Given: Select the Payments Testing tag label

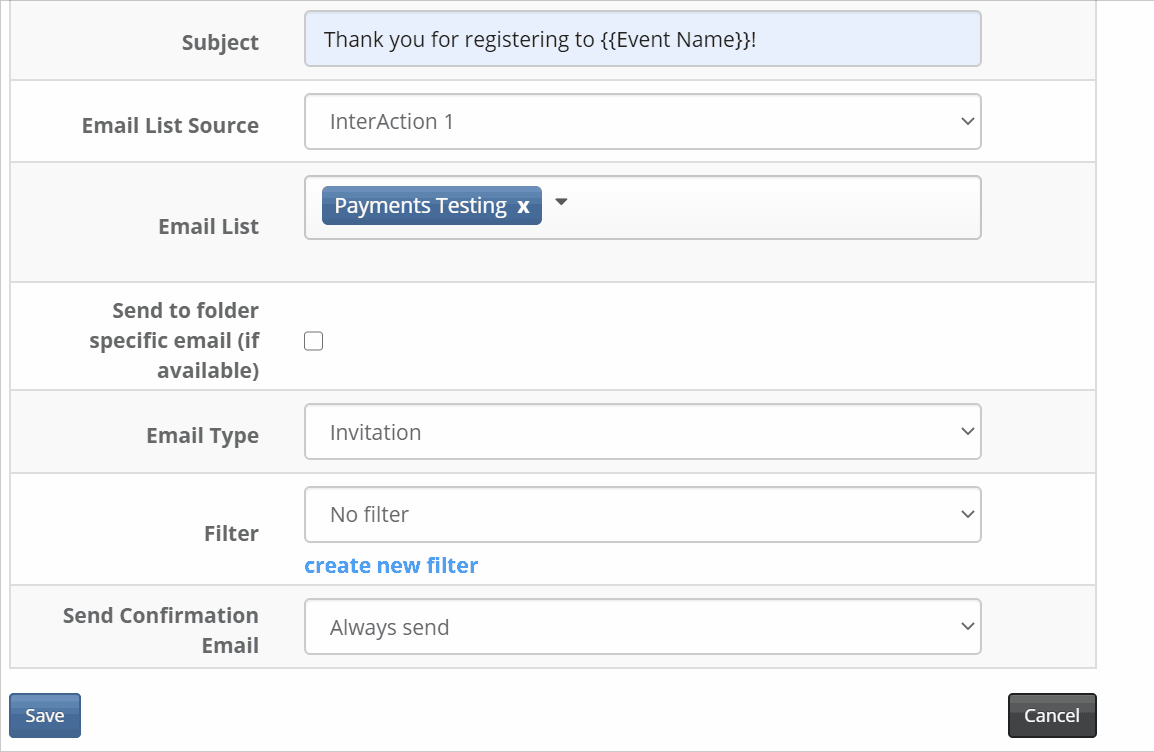Looking at the screenshot, I should coord(420,206).
